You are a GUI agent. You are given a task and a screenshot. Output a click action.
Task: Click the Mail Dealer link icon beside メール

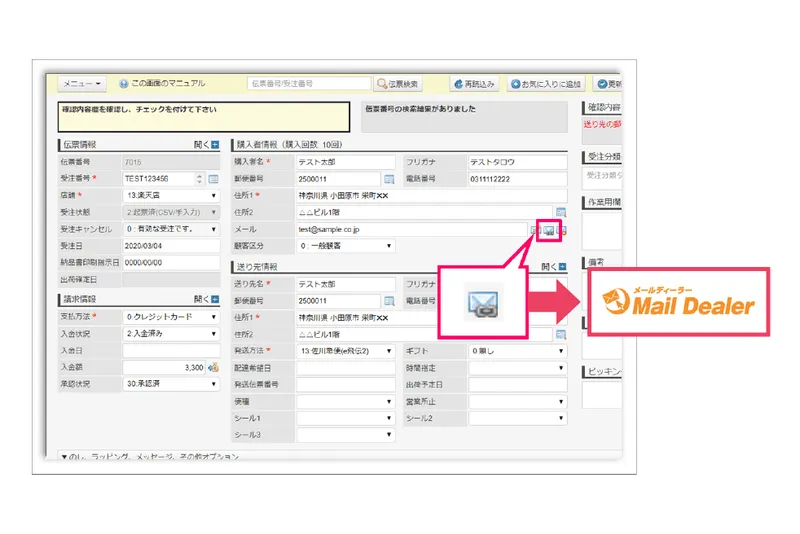(549, 231)
